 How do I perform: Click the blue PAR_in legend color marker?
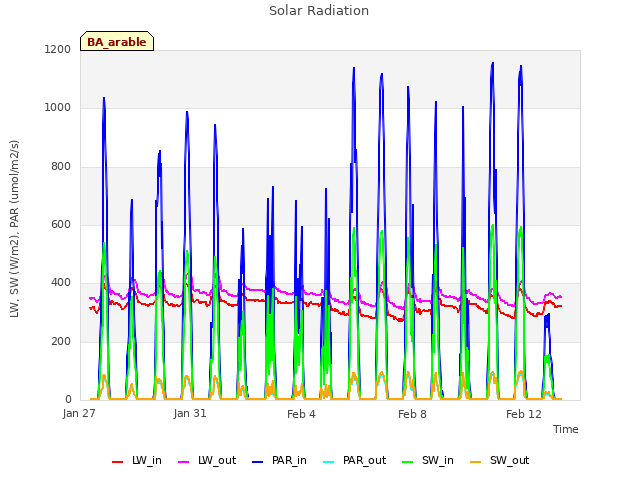(258, 462)
